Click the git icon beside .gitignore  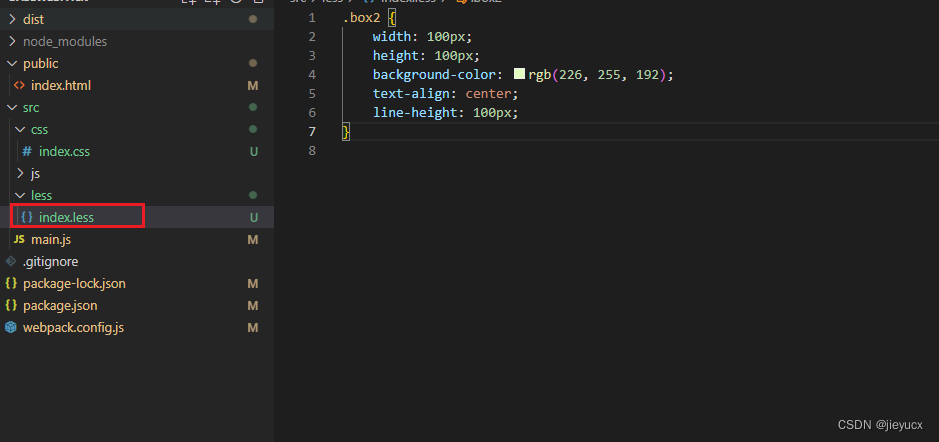11,262
